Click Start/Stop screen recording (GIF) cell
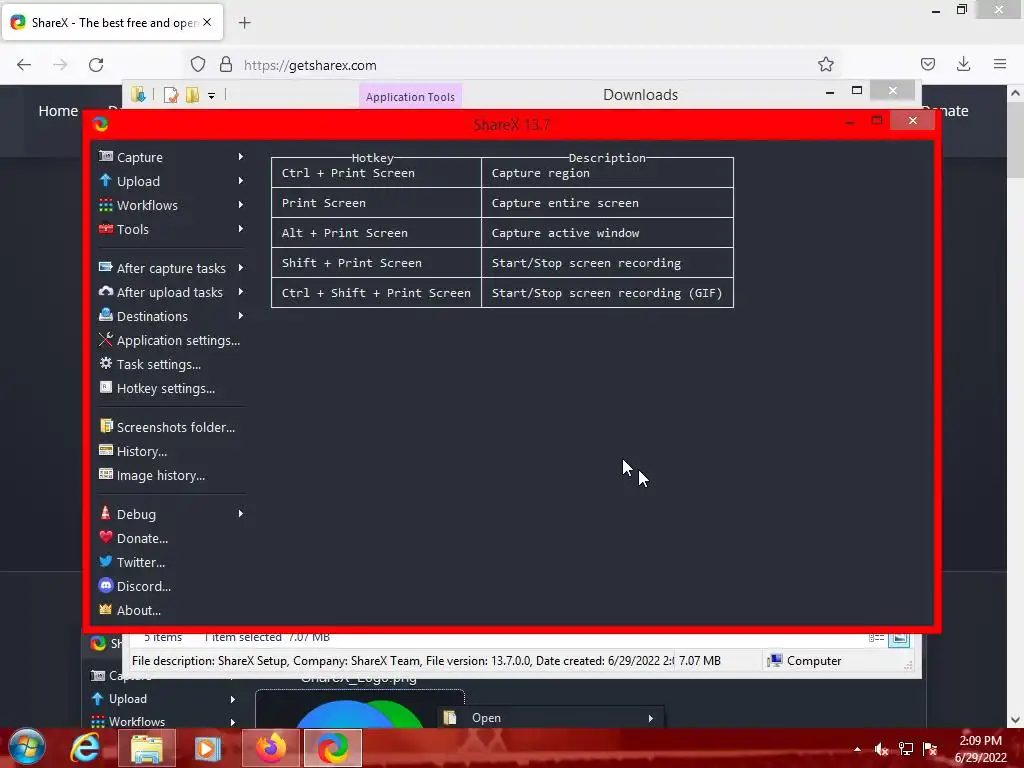 tap(607, 293)
